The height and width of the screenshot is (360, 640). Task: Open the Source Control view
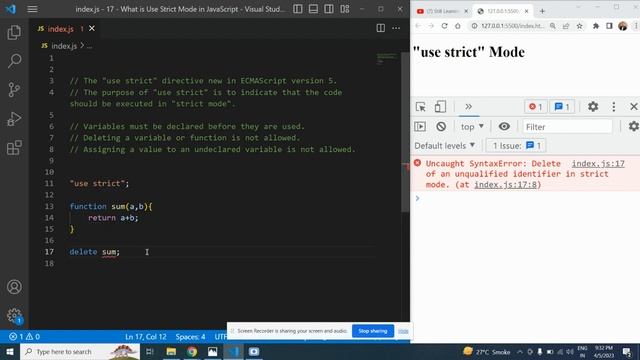(14, 89)
